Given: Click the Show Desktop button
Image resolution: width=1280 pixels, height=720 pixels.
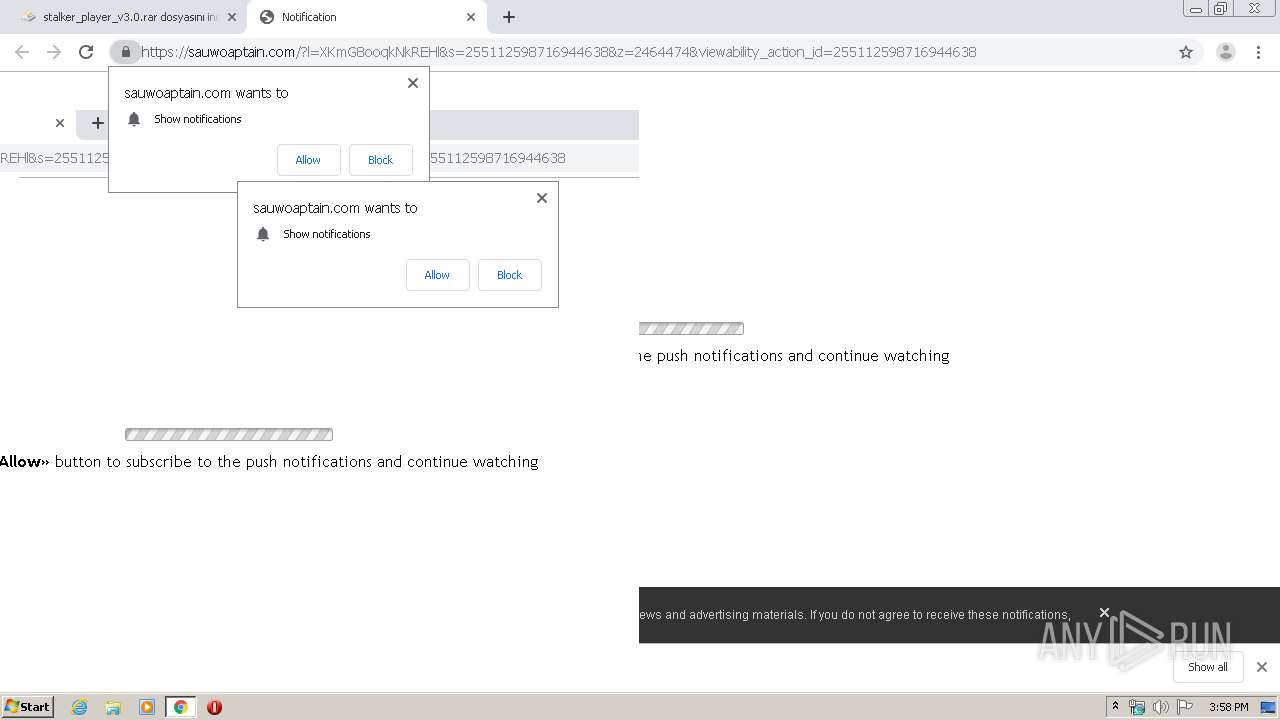Looking at the screenshot, I should point(1269,707).
